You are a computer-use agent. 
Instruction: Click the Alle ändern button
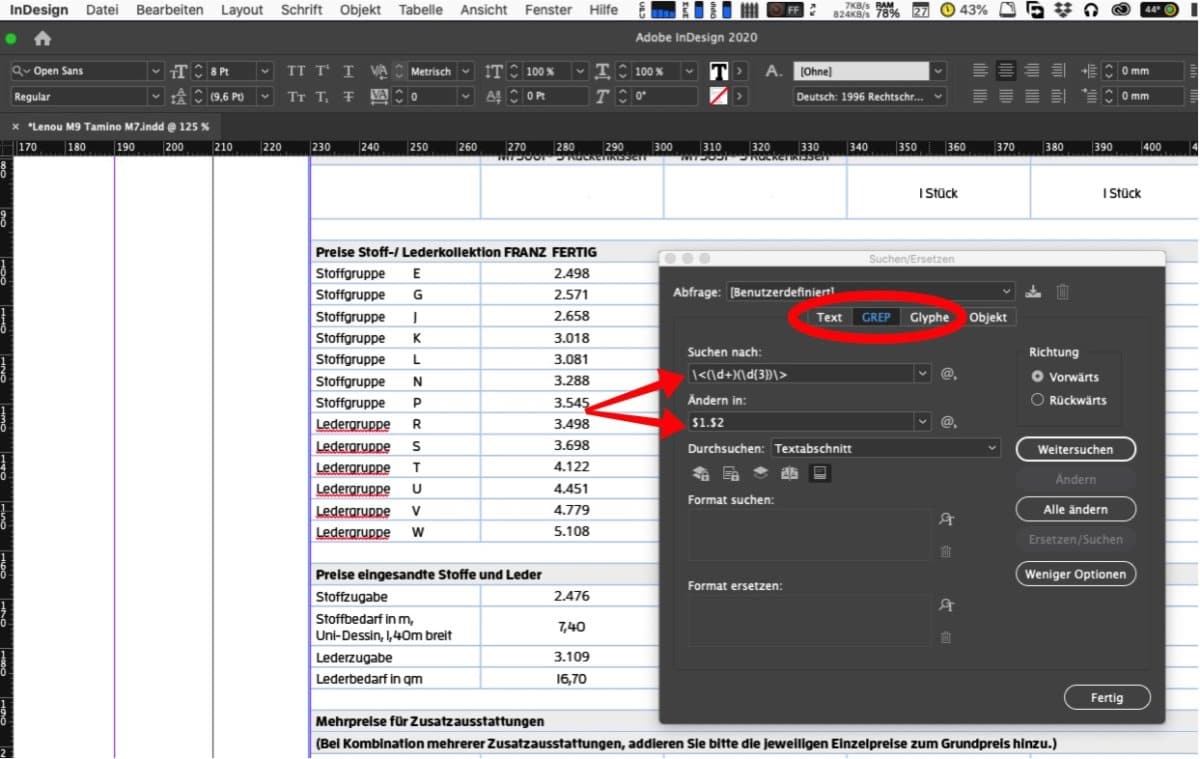[x=1075, y=509]
